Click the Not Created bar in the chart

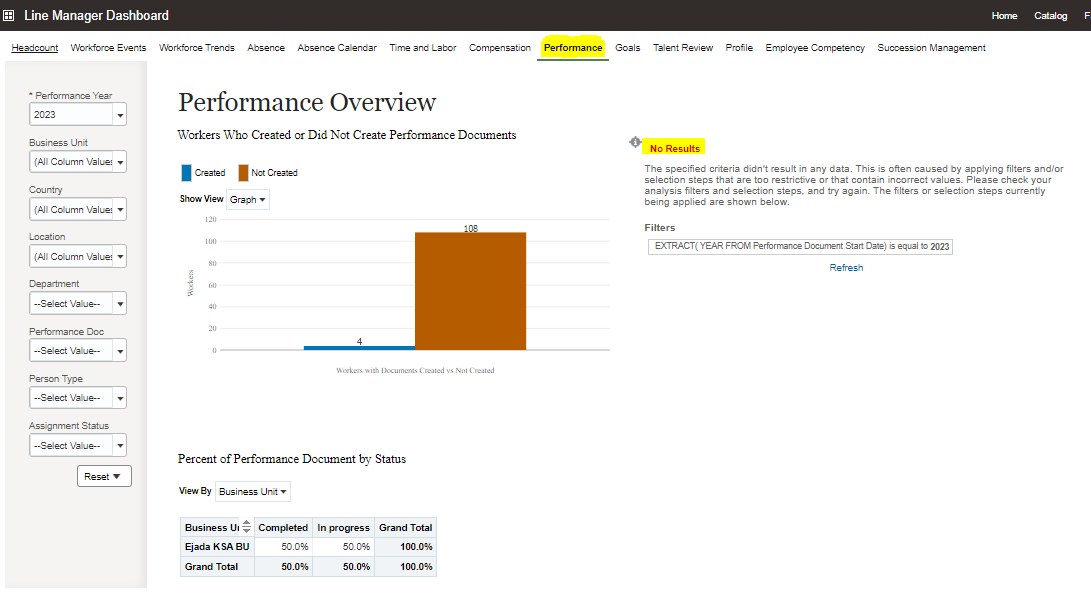(470, 290)
